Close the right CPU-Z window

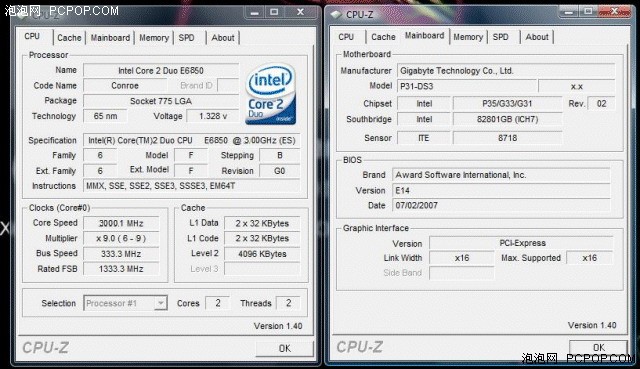click(x=614, y=11)
